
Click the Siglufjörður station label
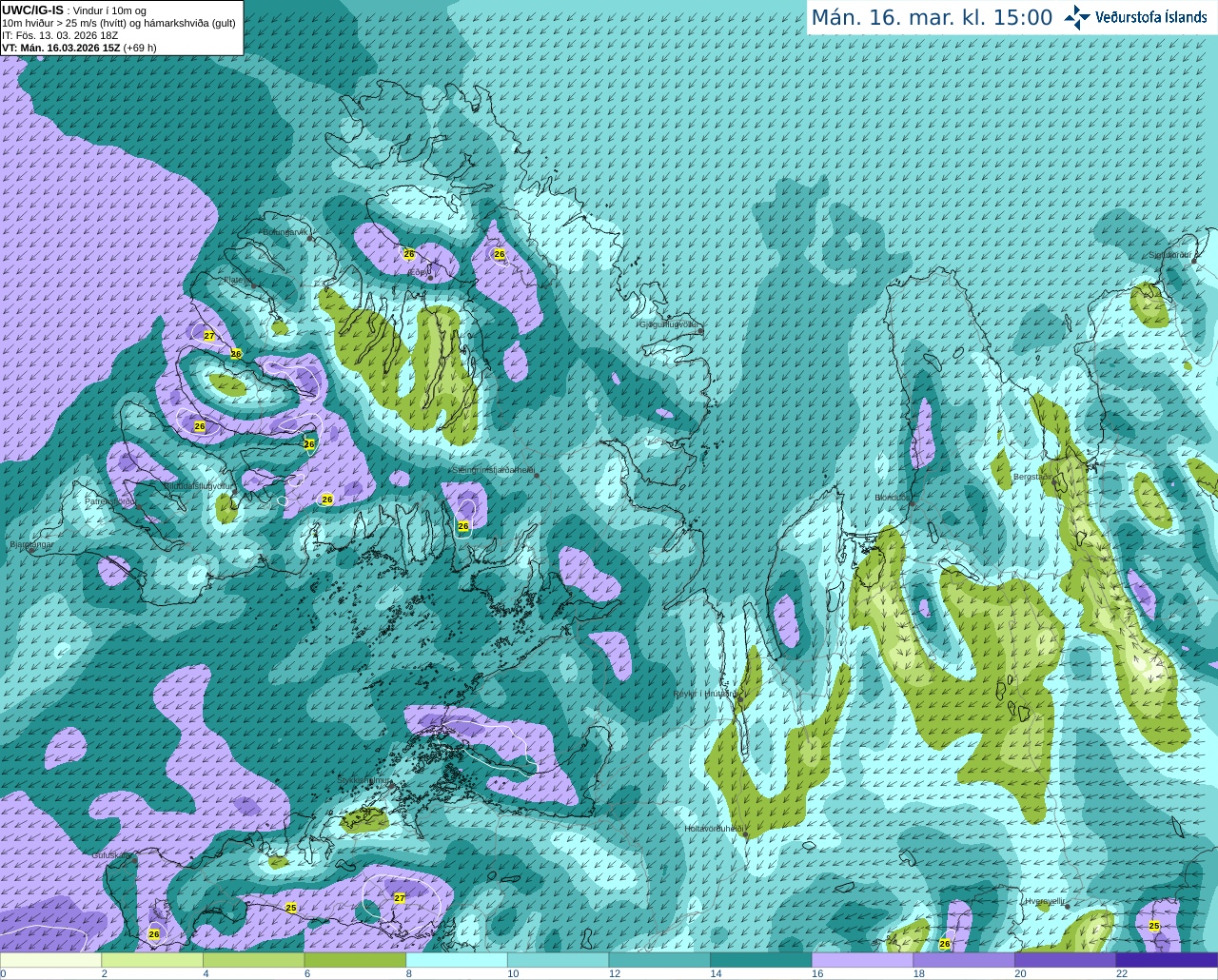tap(1170, 254)
